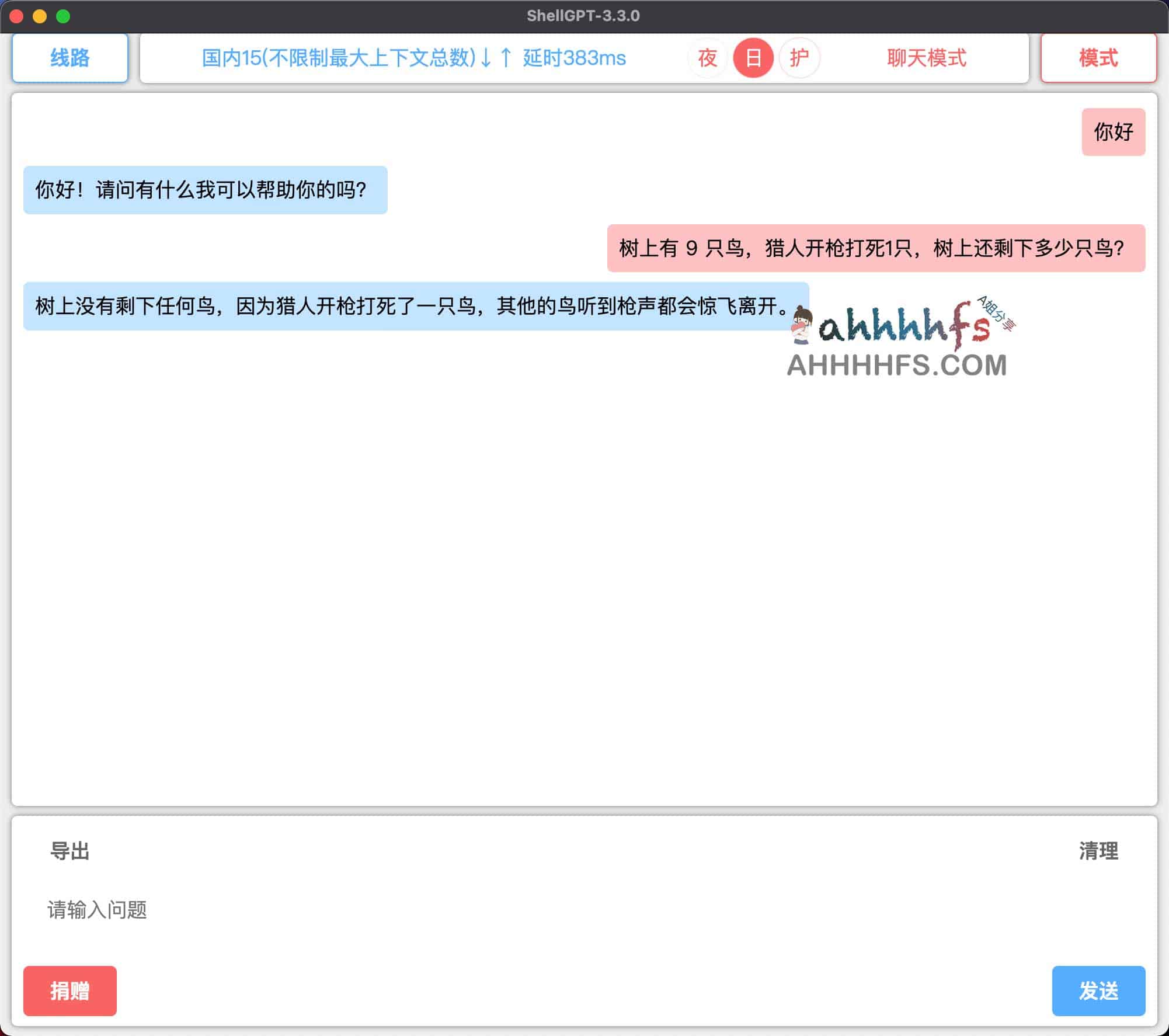
Task: Click the 聊天模式 mode label
Action: click(927, 58)
